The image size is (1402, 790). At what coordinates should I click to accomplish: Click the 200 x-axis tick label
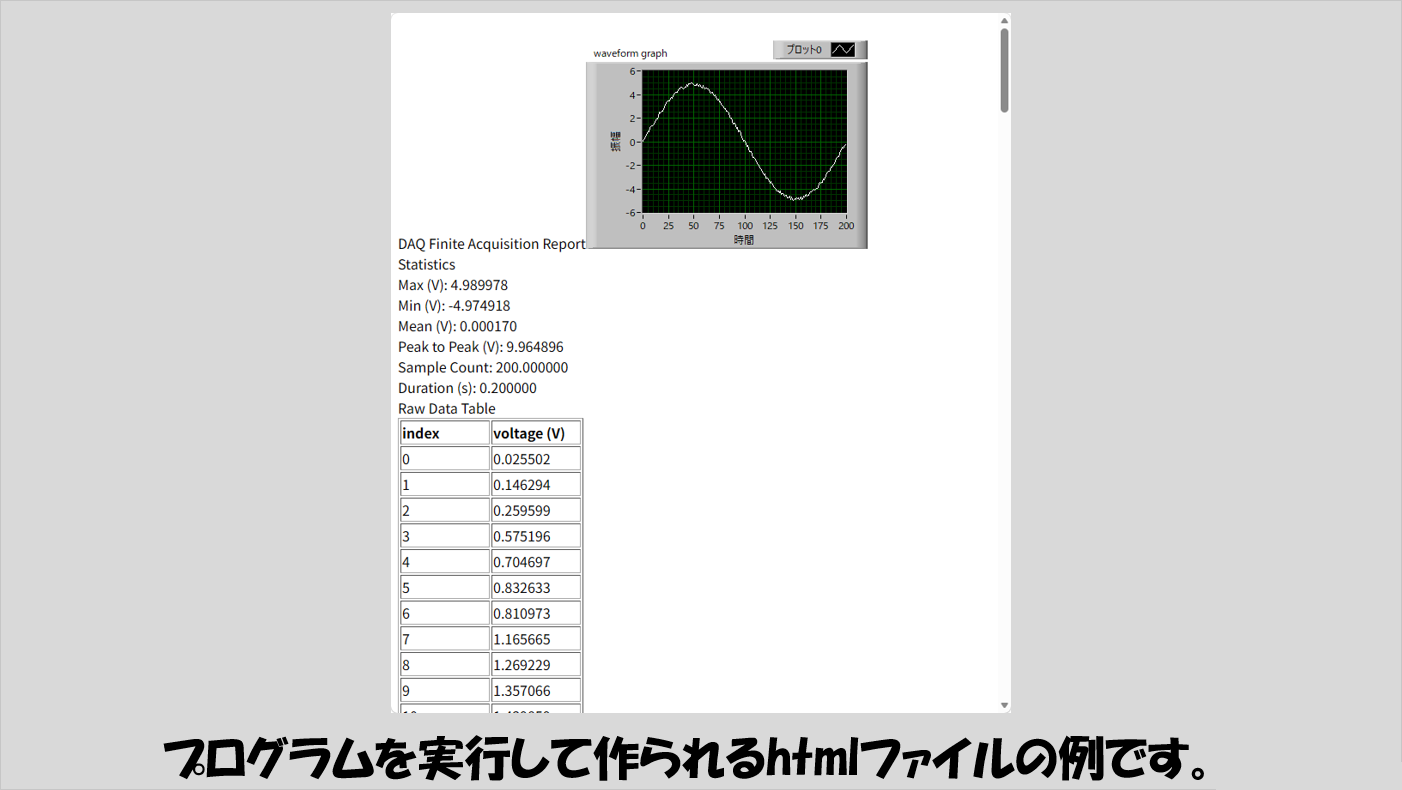847,225
